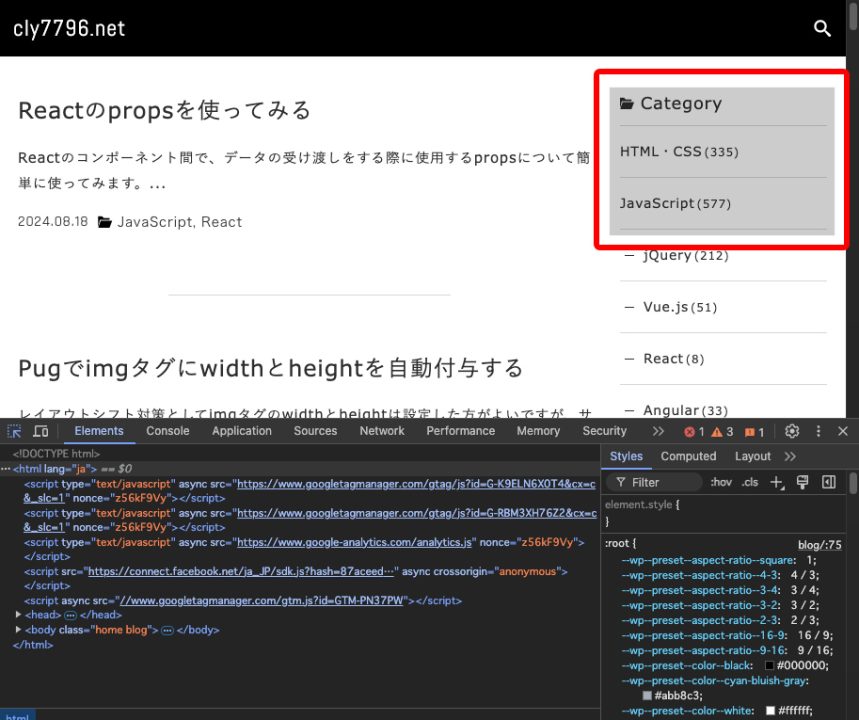859x720 pixels.
Task: Toggle the :hov element state pane
Action: pyautogui.click(x=722, y=481)
